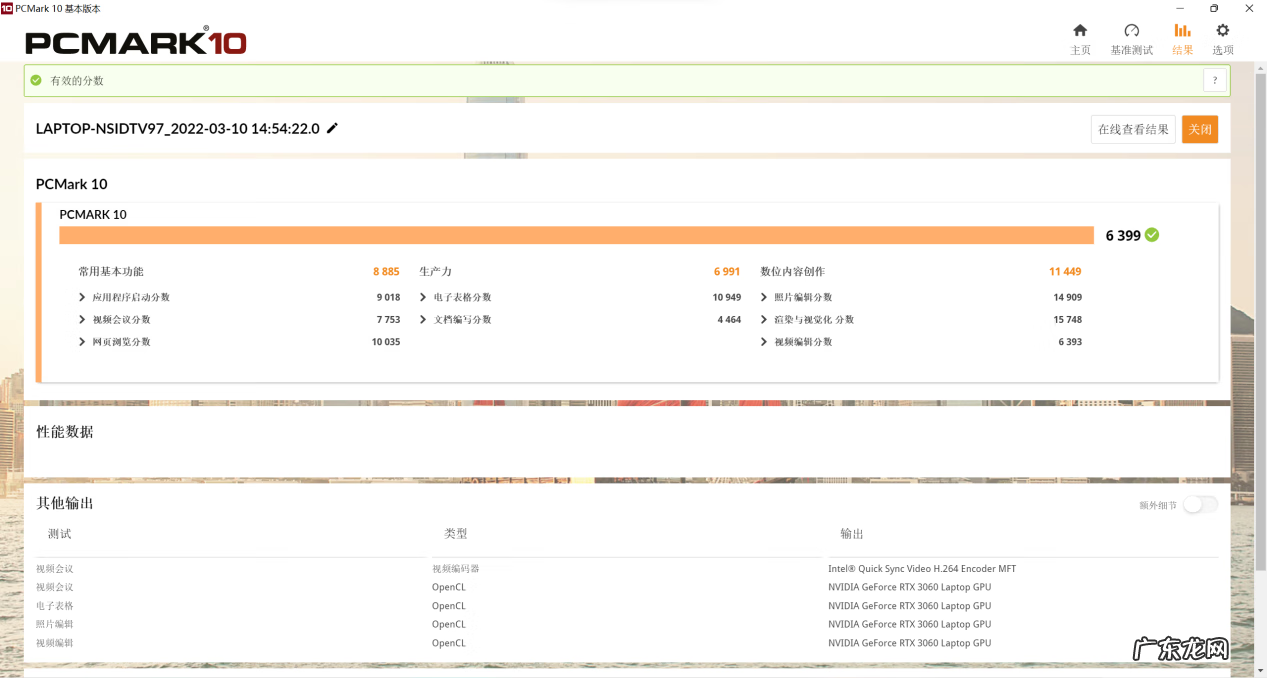Click the green checkmark beside score 6 399
Viewport: 1267px width, 678px height.
[x=1152, y=235]
